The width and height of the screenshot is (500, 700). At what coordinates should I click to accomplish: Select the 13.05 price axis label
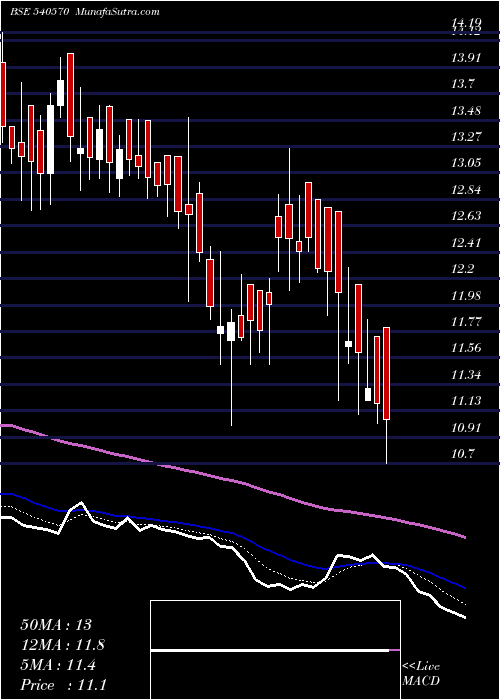(466, 163)
